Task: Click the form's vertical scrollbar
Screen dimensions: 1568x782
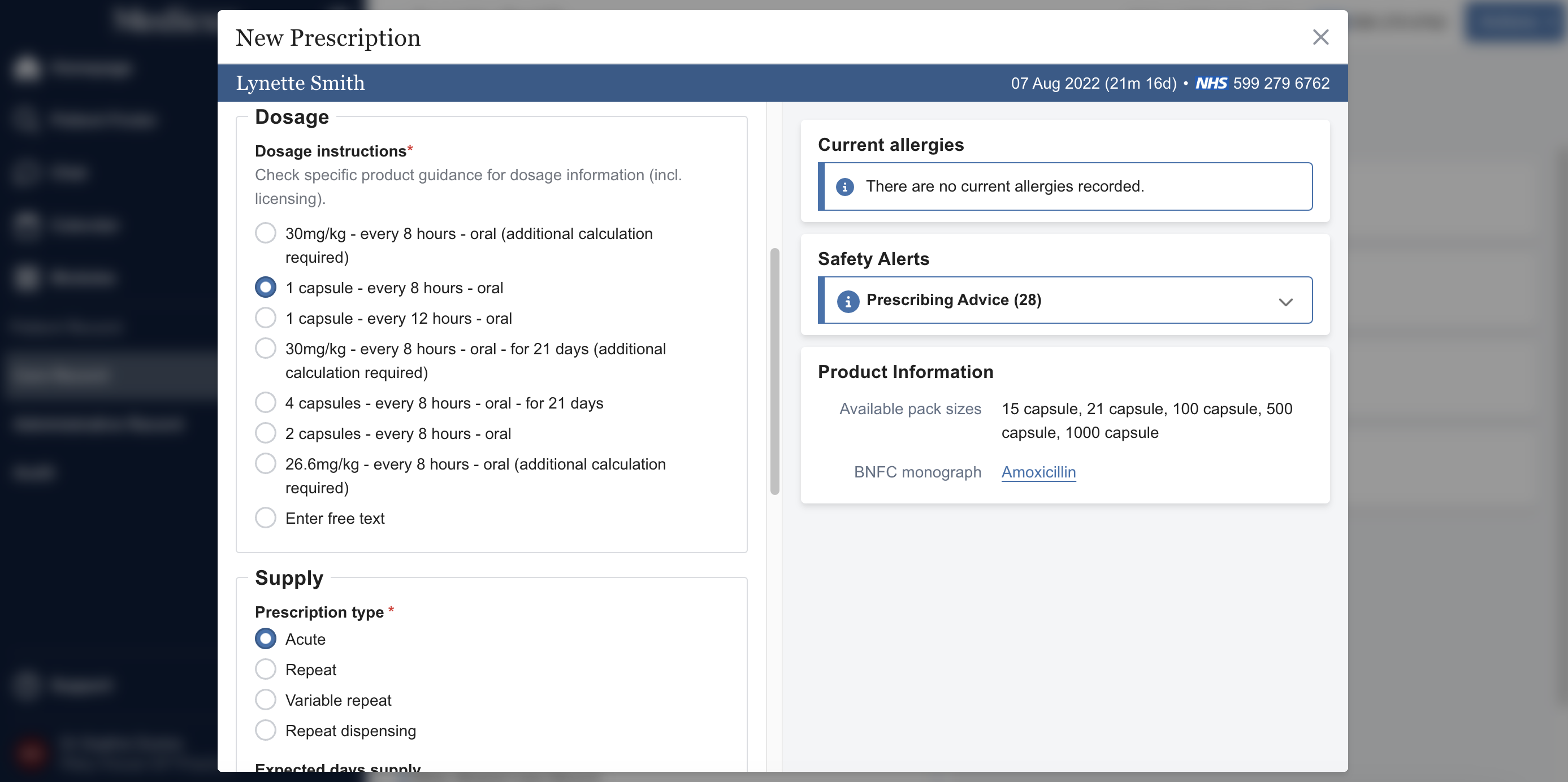Action: pyautogui.click(x=774, y=371)
